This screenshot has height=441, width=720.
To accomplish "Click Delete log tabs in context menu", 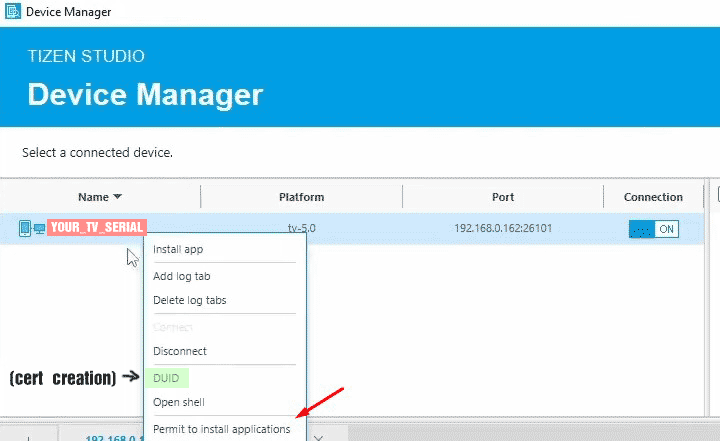I will (189, 300).
